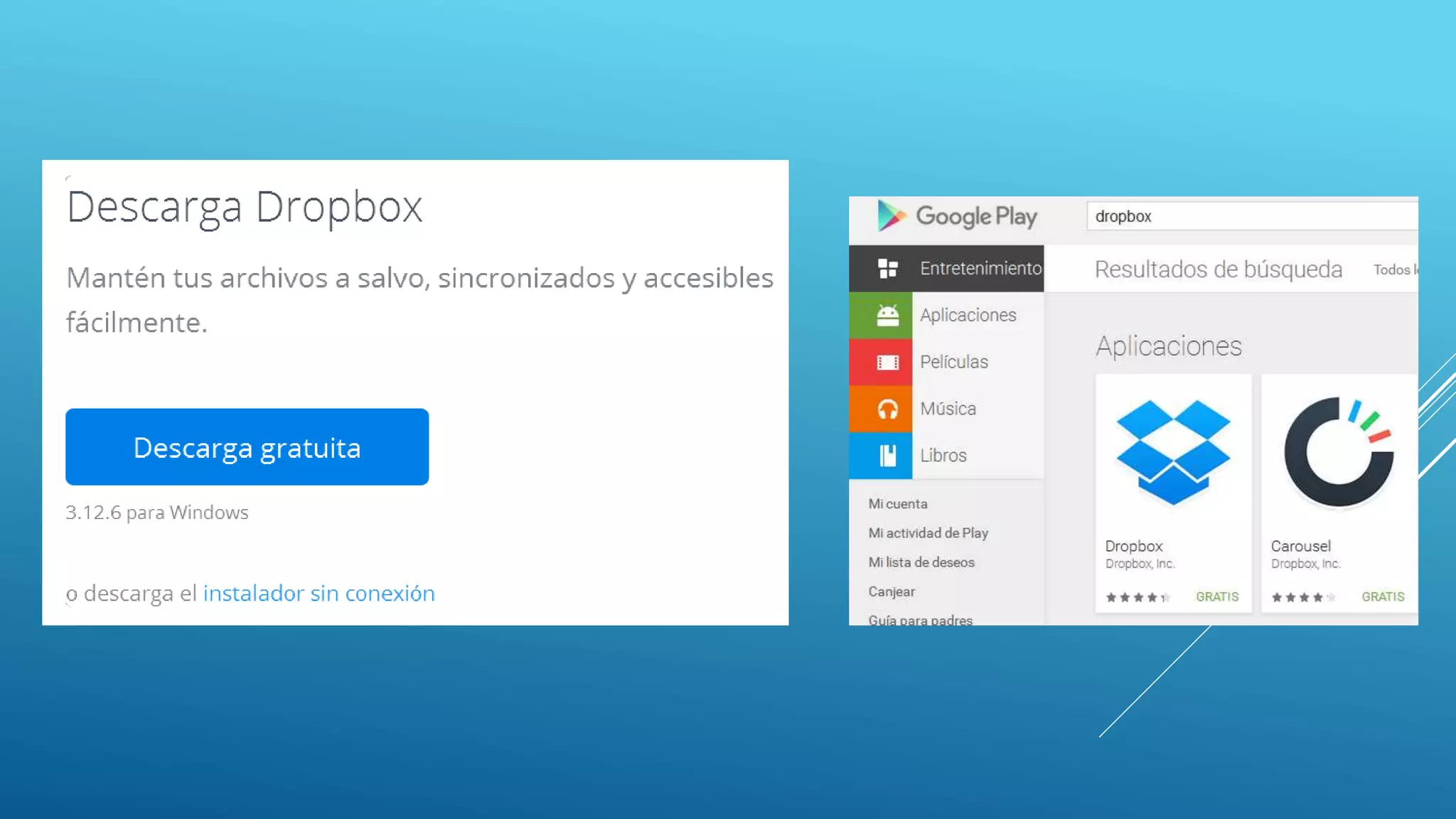Open Guía para padres link

click(x=920, y=619)
